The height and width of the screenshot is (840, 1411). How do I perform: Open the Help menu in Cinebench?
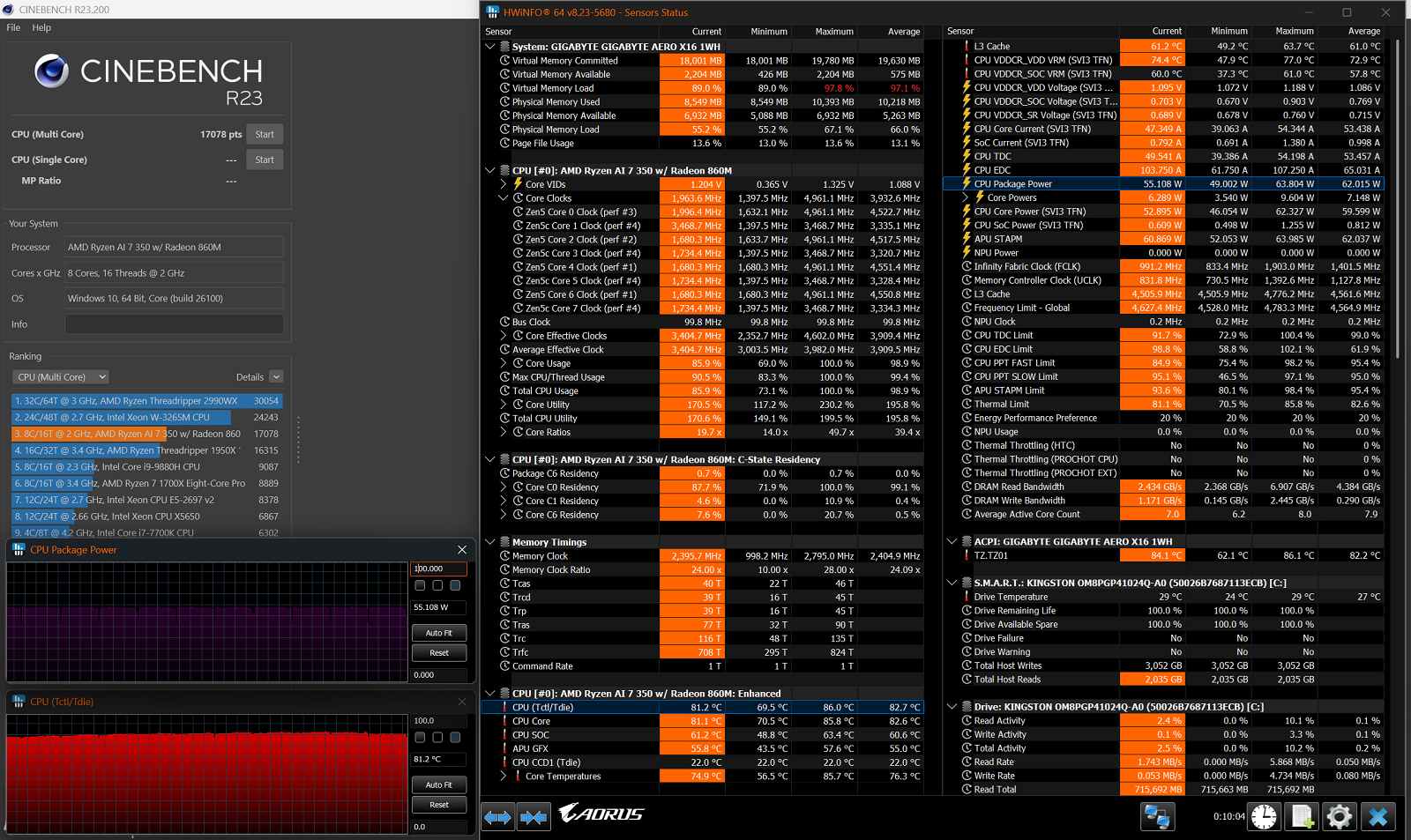coord(41,27)
